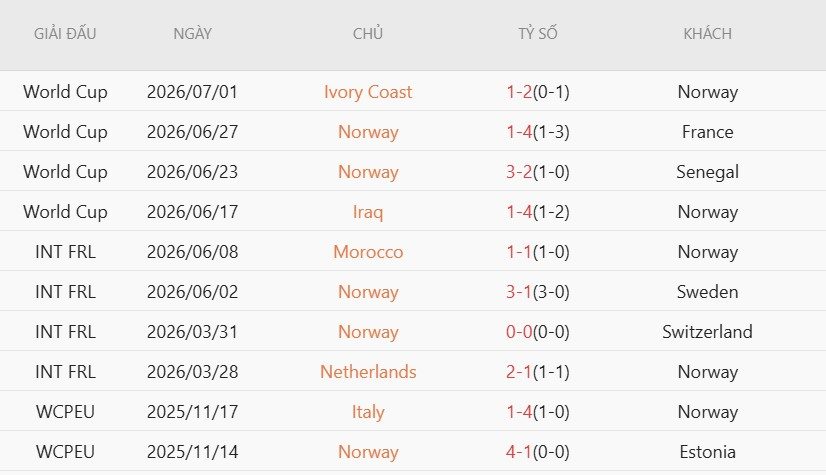Click the date 2026/06/27
This screenshot has height=475, width=826.
pyautogui.click(x=192, y=132)
